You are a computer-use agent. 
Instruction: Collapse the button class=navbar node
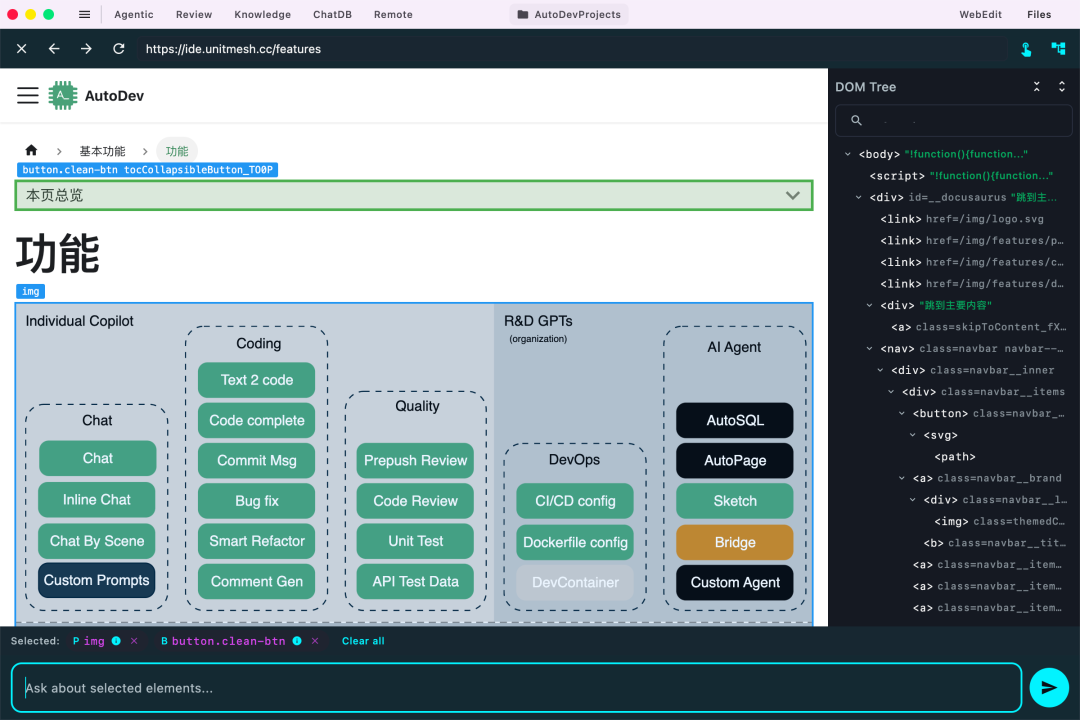pos(902,413)
